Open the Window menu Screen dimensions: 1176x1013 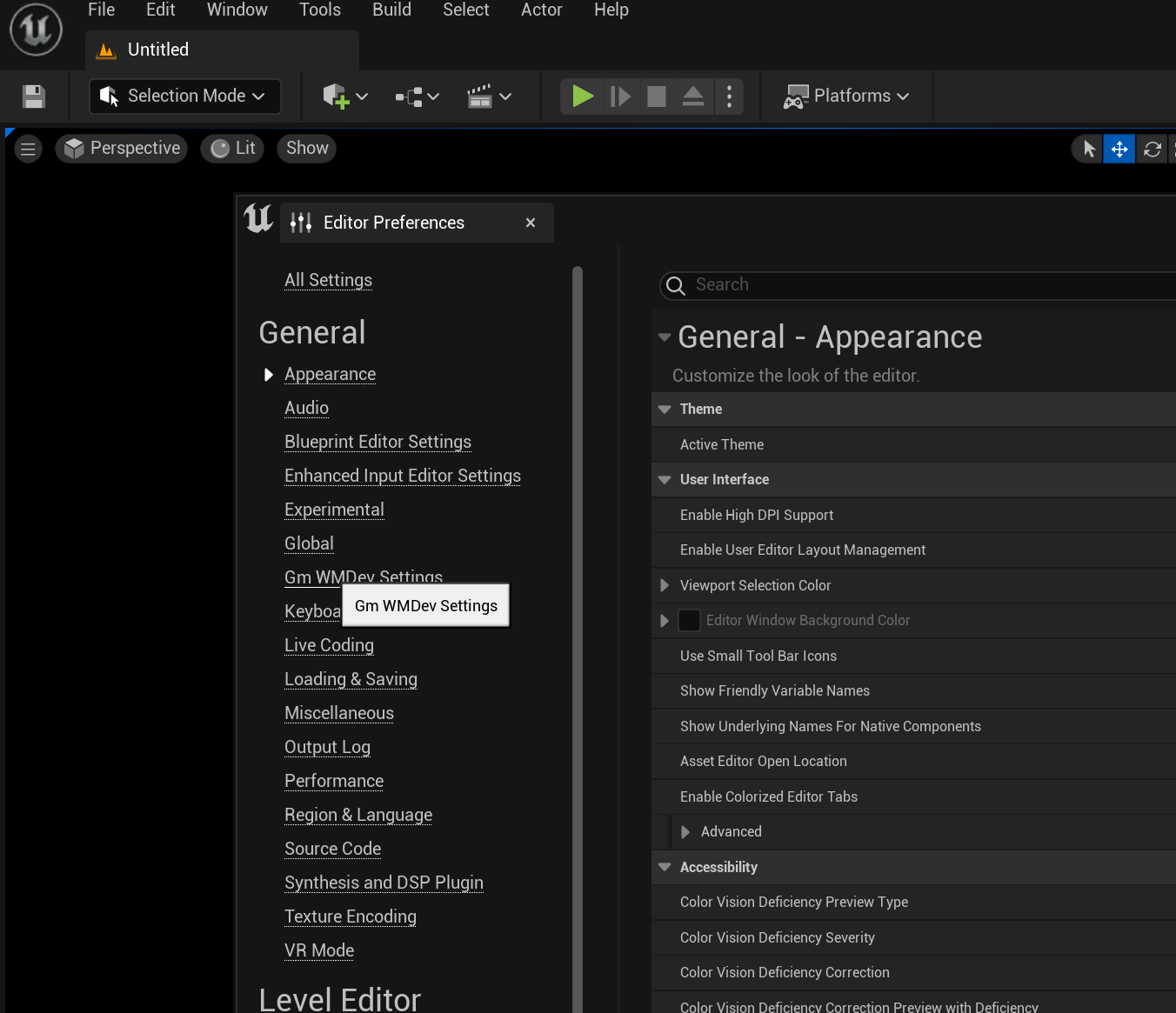coord(237,10)
